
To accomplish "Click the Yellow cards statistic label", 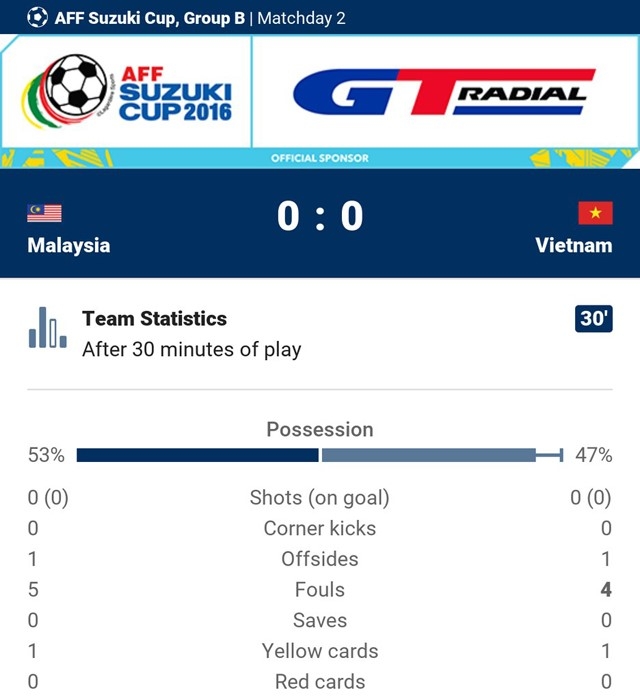I will [320, 651].
